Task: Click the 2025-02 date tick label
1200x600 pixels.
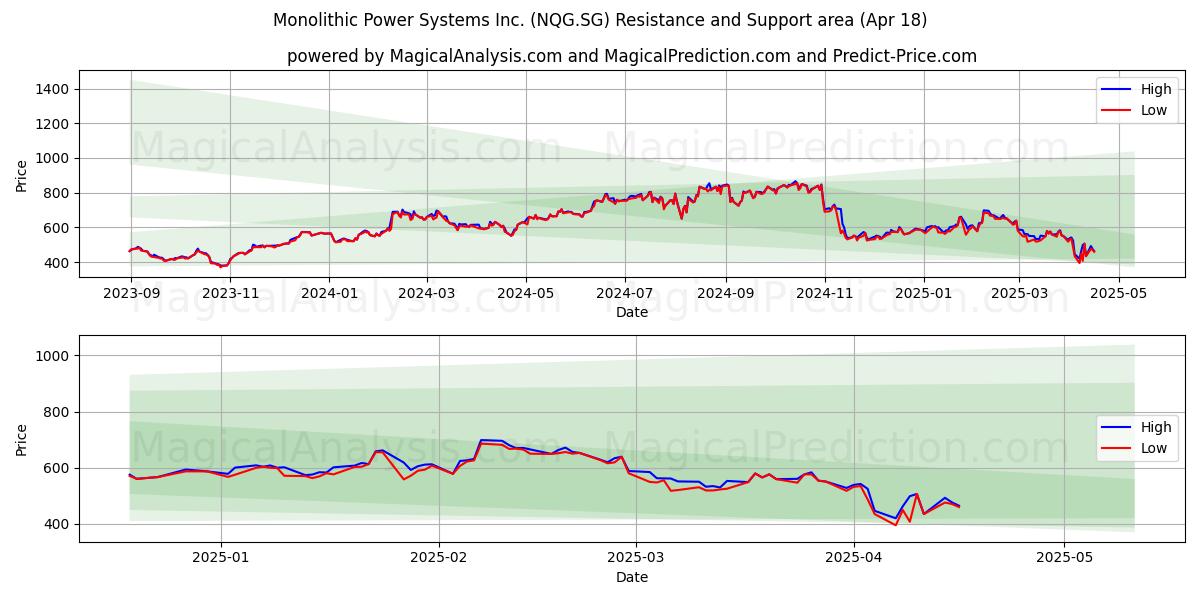Action: (x=439, y=558)
